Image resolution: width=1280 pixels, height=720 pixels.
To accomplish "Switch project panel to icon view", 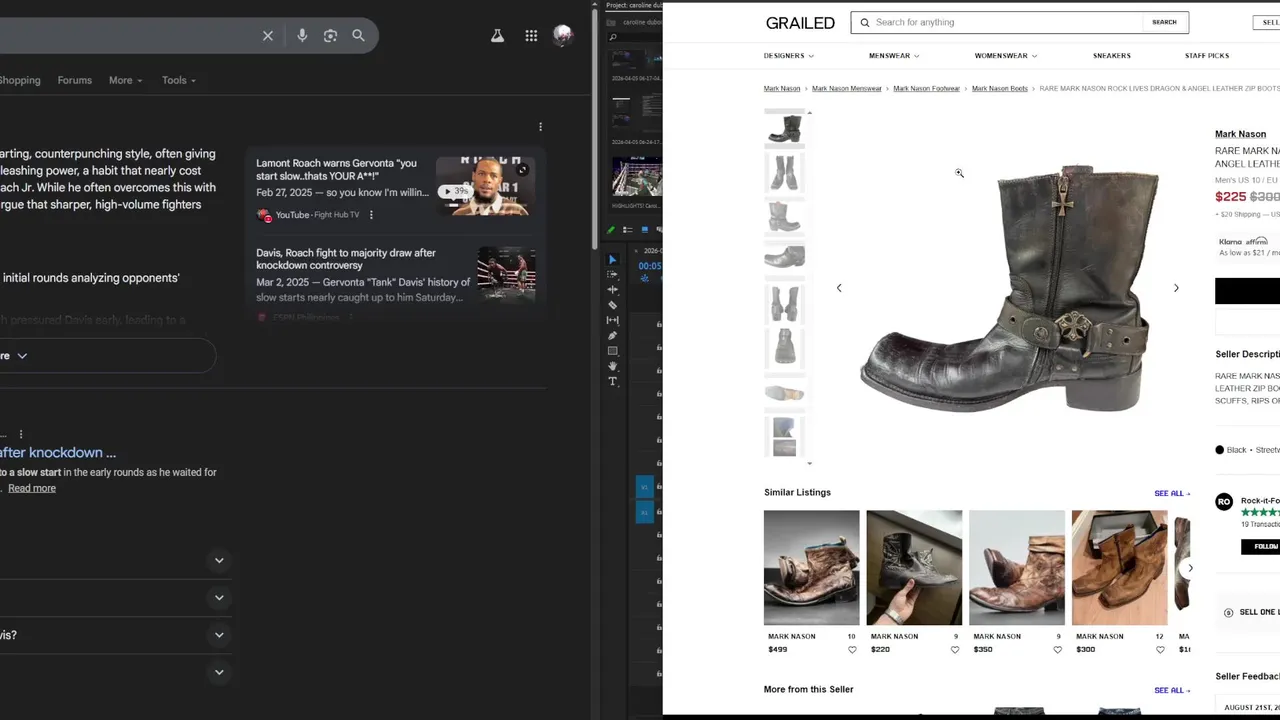I will (x=645, y=230).
